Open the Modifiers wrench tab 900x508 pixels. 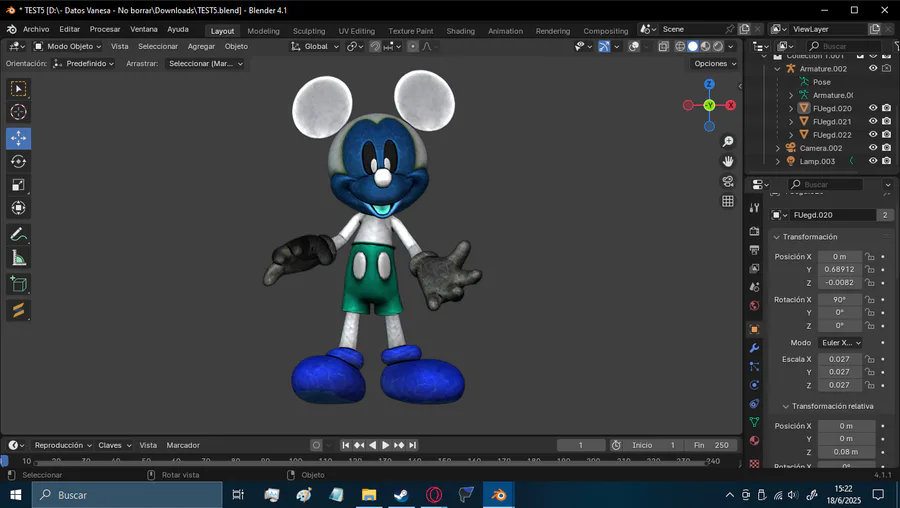click(x=754, y=348)
